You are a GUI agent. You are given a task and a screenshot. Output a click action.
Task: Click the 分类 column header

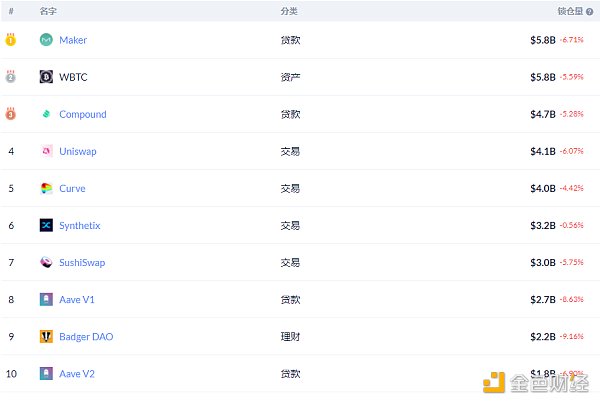coord(289,11)
